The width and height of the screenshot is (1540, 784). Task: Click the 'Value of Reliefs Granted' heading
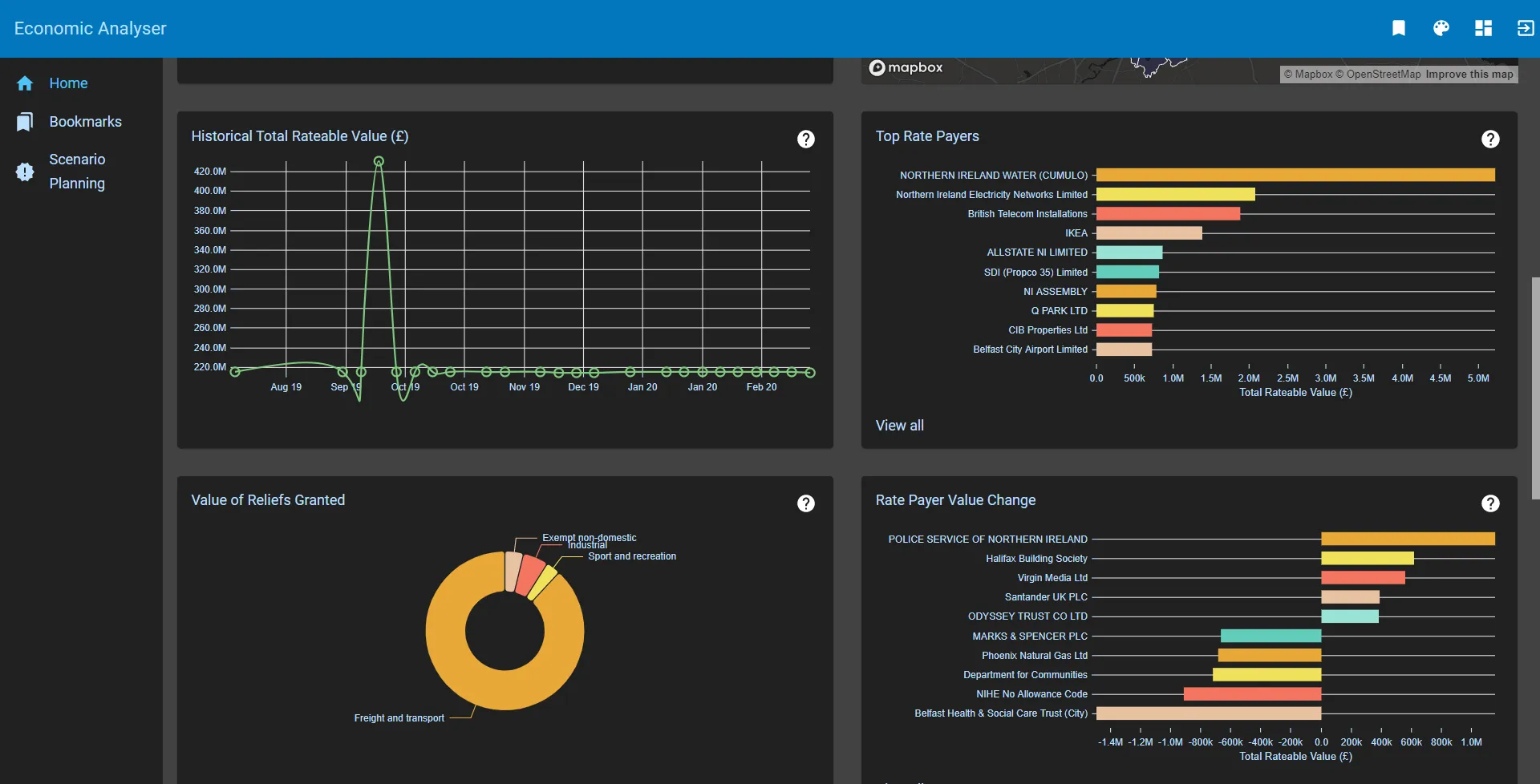point(268,500)
